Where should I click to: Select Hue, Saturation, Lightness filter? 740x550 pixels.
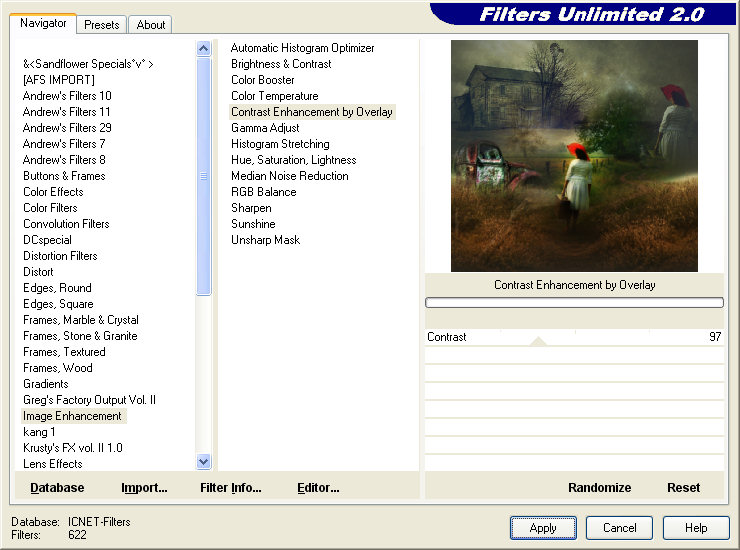[294, 160]
